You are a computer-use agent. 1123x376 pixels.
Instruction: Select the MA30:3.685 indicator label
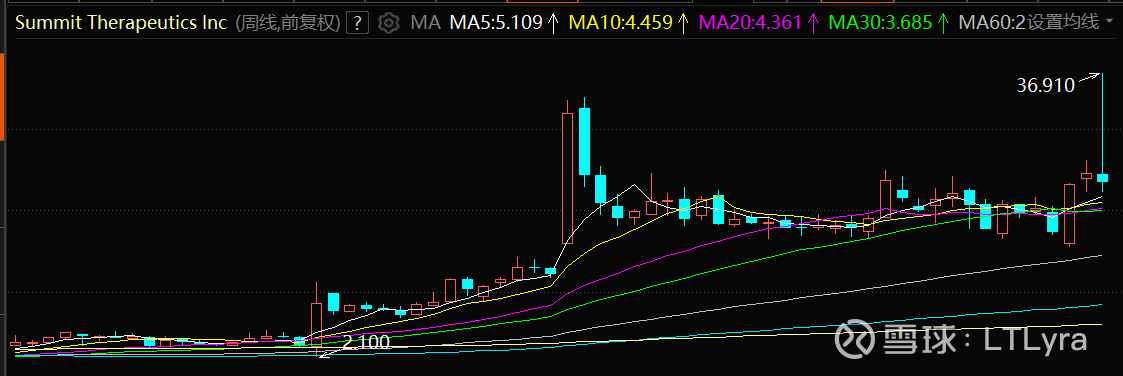coord(880,24)
